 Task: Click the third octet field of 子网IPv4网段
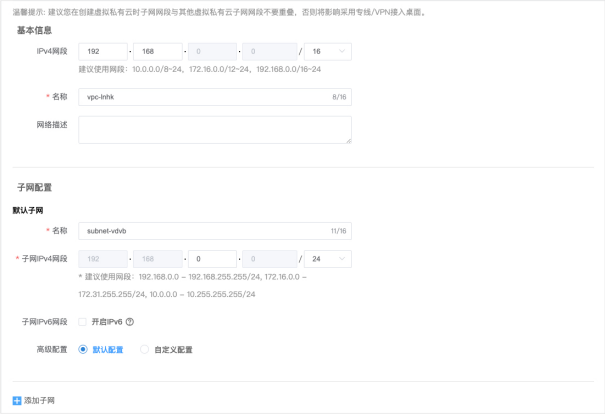212,258
